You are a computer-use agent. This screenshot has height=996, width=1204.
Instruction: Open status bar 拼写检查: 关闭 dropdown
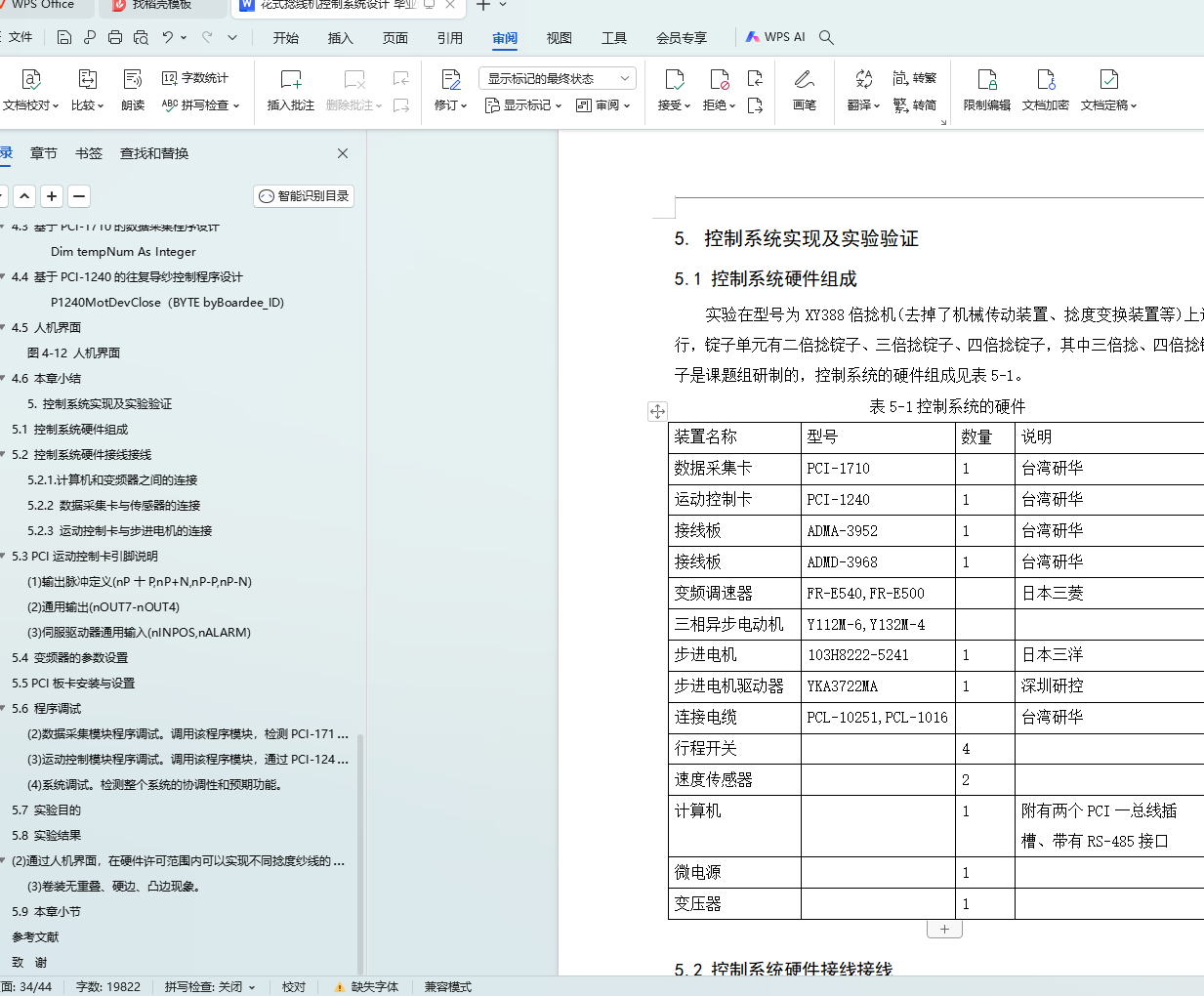pyautogui.click(x=210, y=987)
